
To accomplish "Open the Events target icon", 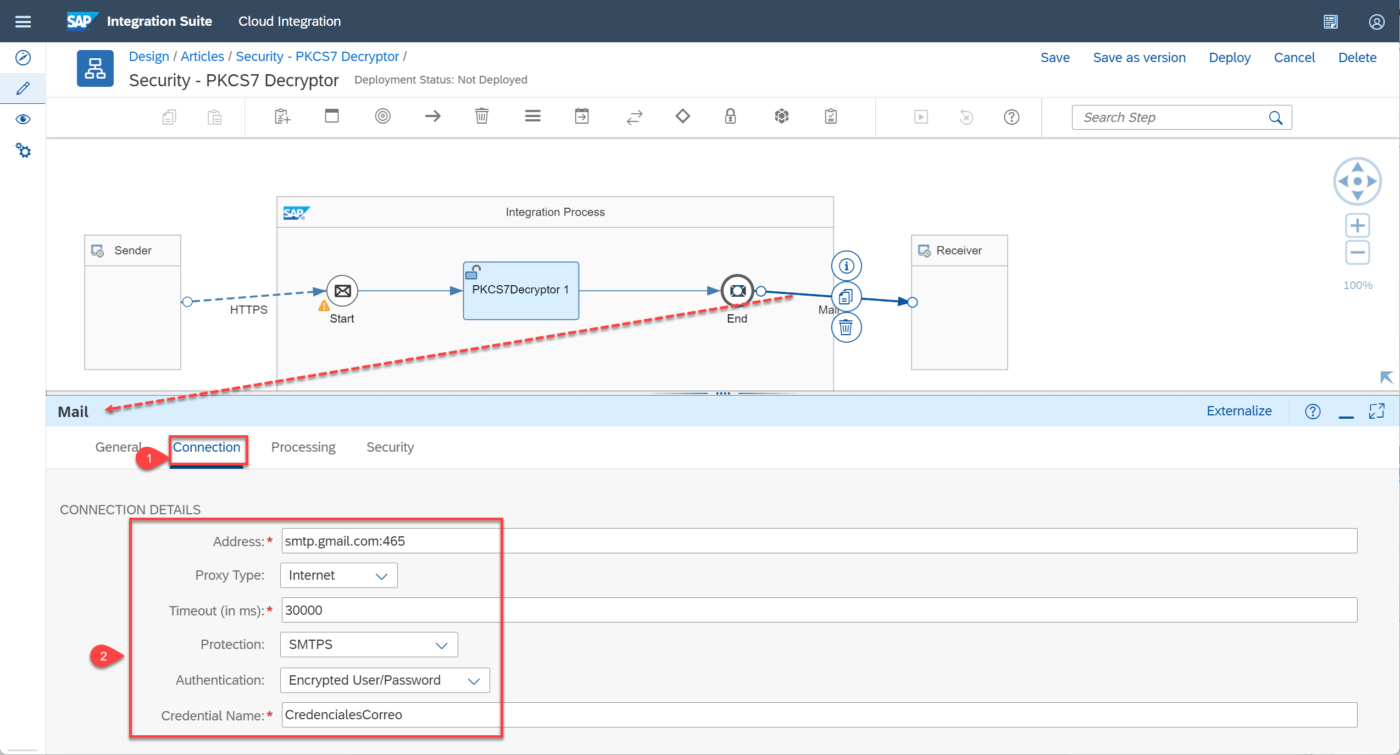I will click(x=382, y=116).
